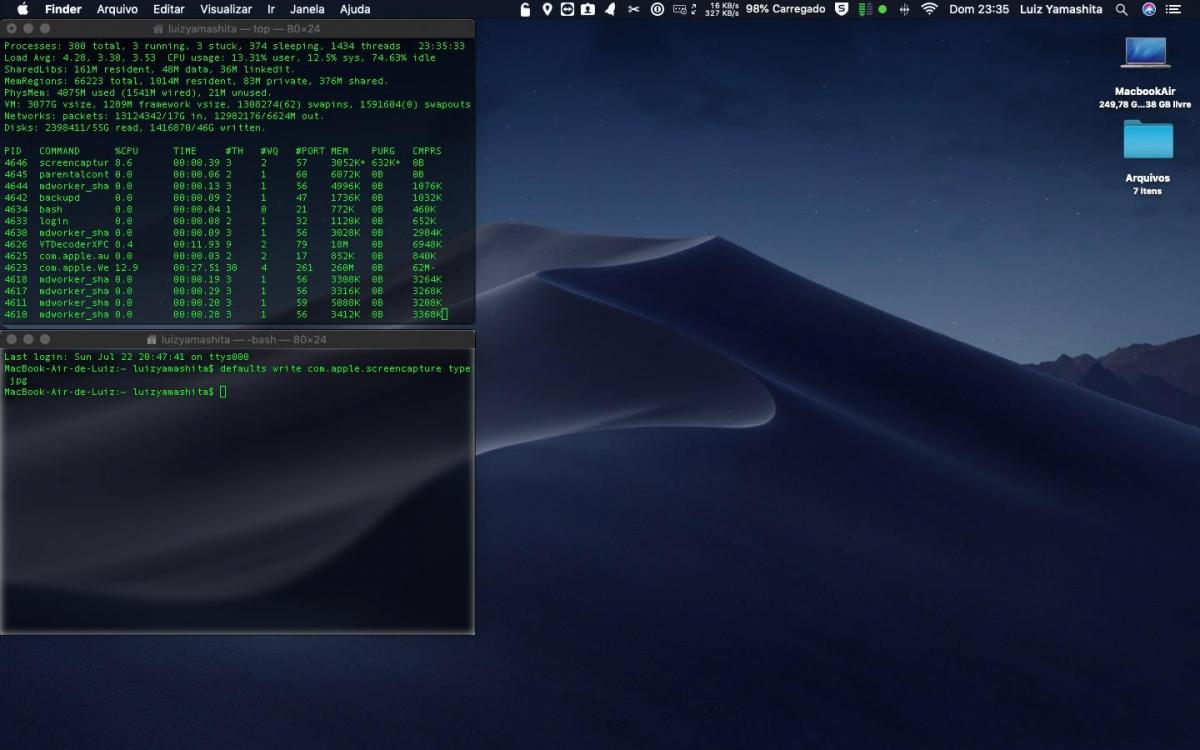The image size is (1200, 750).
Task: Close the bash terminal window
Action: (10, 340)
